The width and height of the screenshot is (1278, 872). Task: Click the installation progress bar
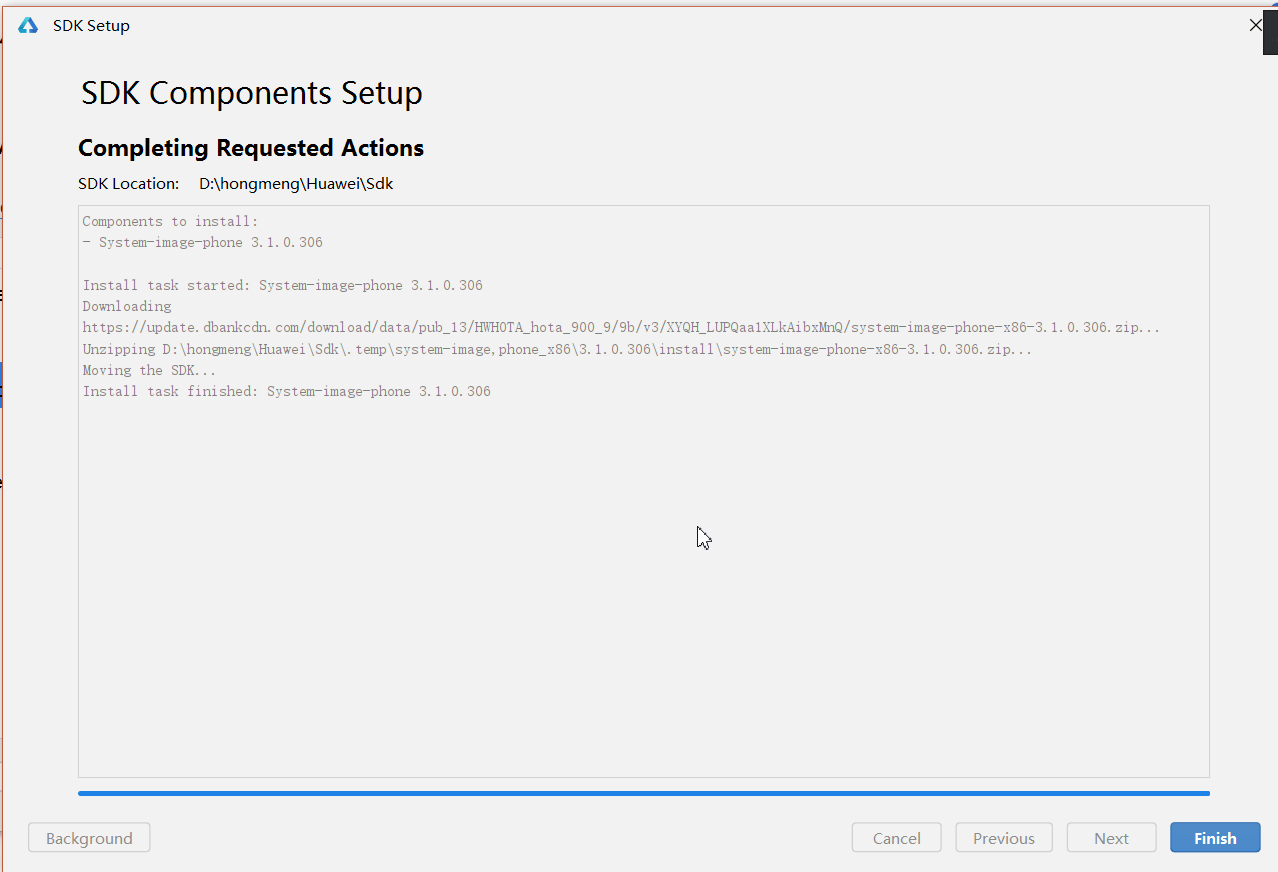pyautogui.click(x=644, y=793)
